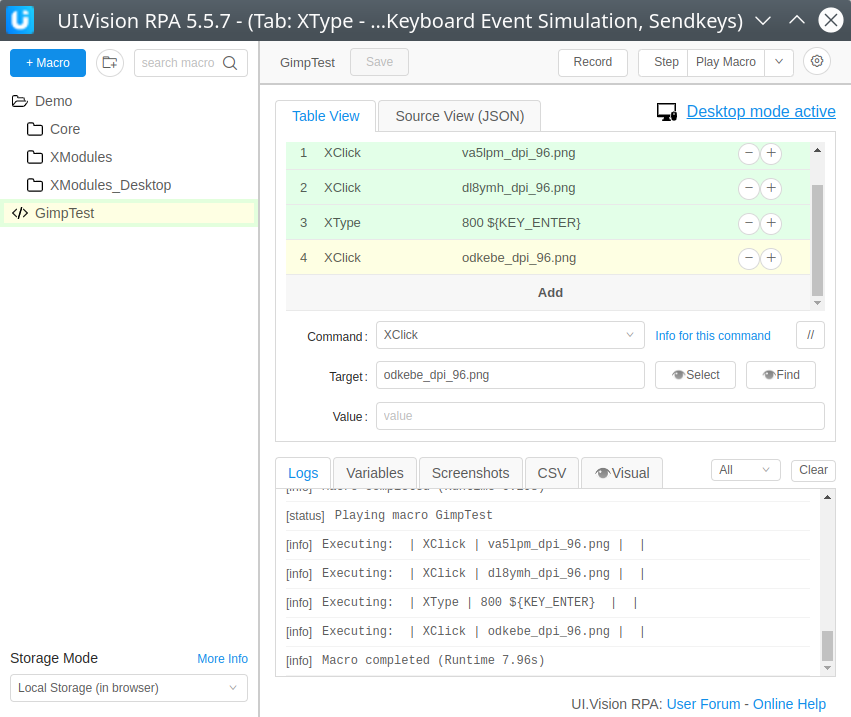Screen dimensions: 851x717
Task: Open the Variables tab
Action: point(375,473)
